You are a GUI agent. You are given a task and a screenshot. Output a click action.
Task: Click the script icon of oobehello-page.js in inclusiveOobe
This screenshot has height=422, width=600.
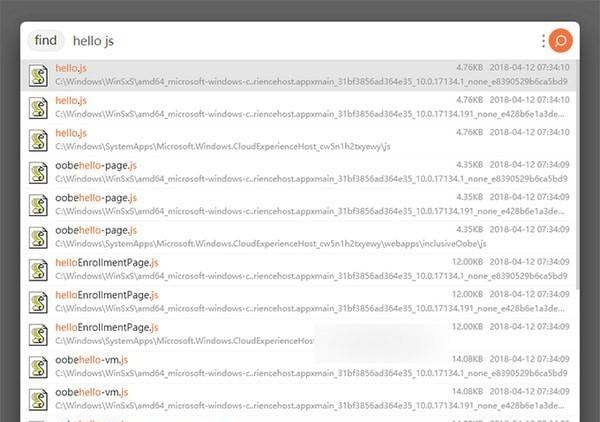39,238
